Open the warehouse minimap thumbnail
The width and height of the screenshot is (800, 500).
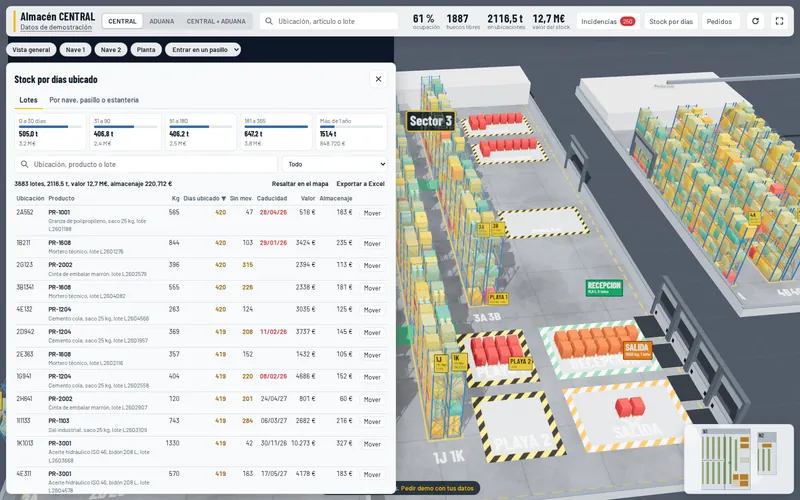click(x=738, y=458)
